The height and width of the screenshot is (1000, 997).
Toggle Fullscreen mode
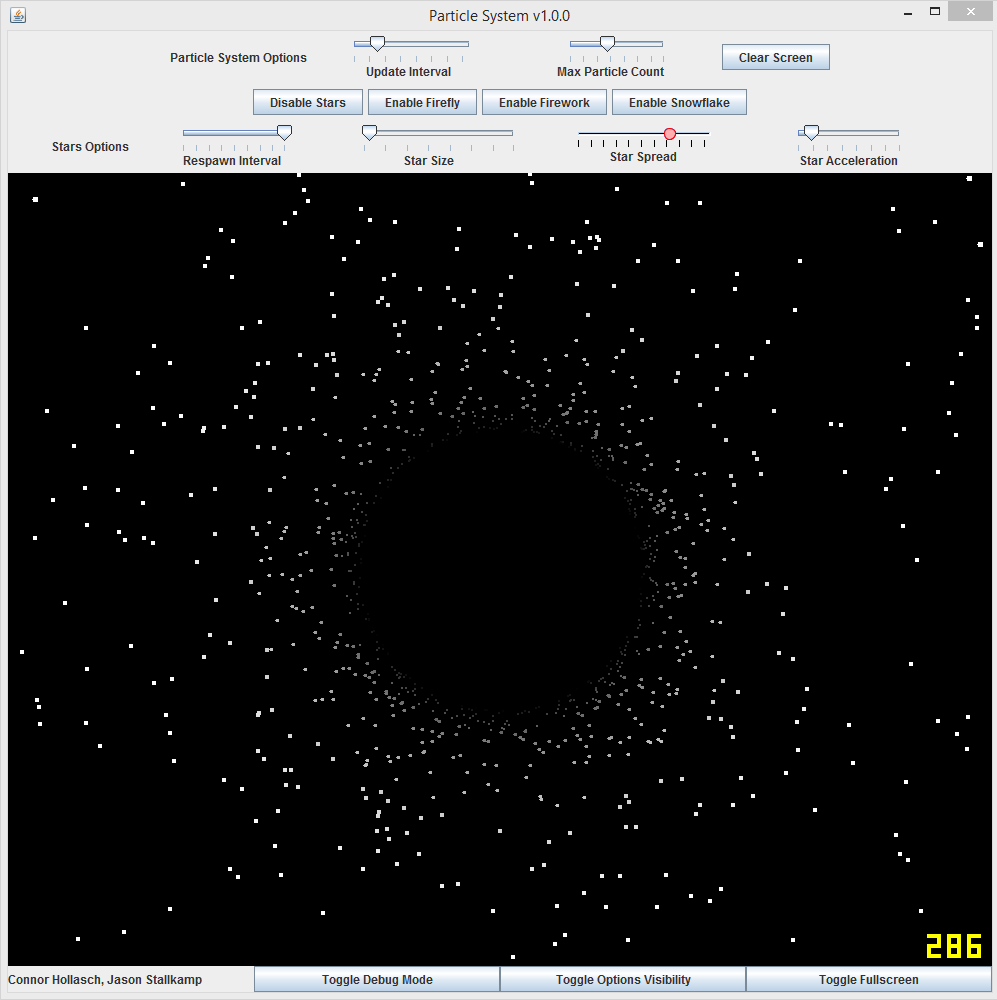pos(869,980)
